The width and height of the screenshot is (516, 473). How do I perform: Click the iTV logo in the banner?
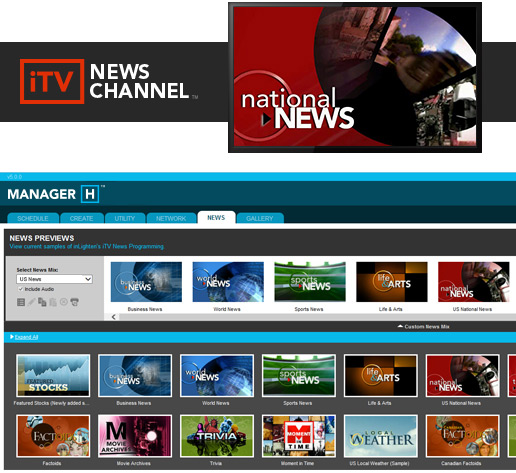click(x=52, y=81)
